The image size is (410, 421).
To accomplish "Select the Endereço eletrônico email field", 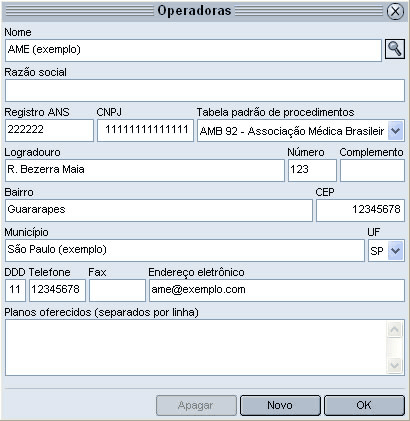I will click(x=277, y=290).
